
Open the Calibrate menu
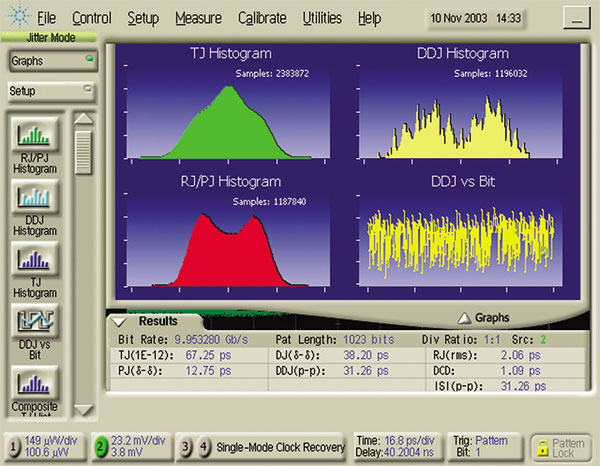click(x=262, y=18)
